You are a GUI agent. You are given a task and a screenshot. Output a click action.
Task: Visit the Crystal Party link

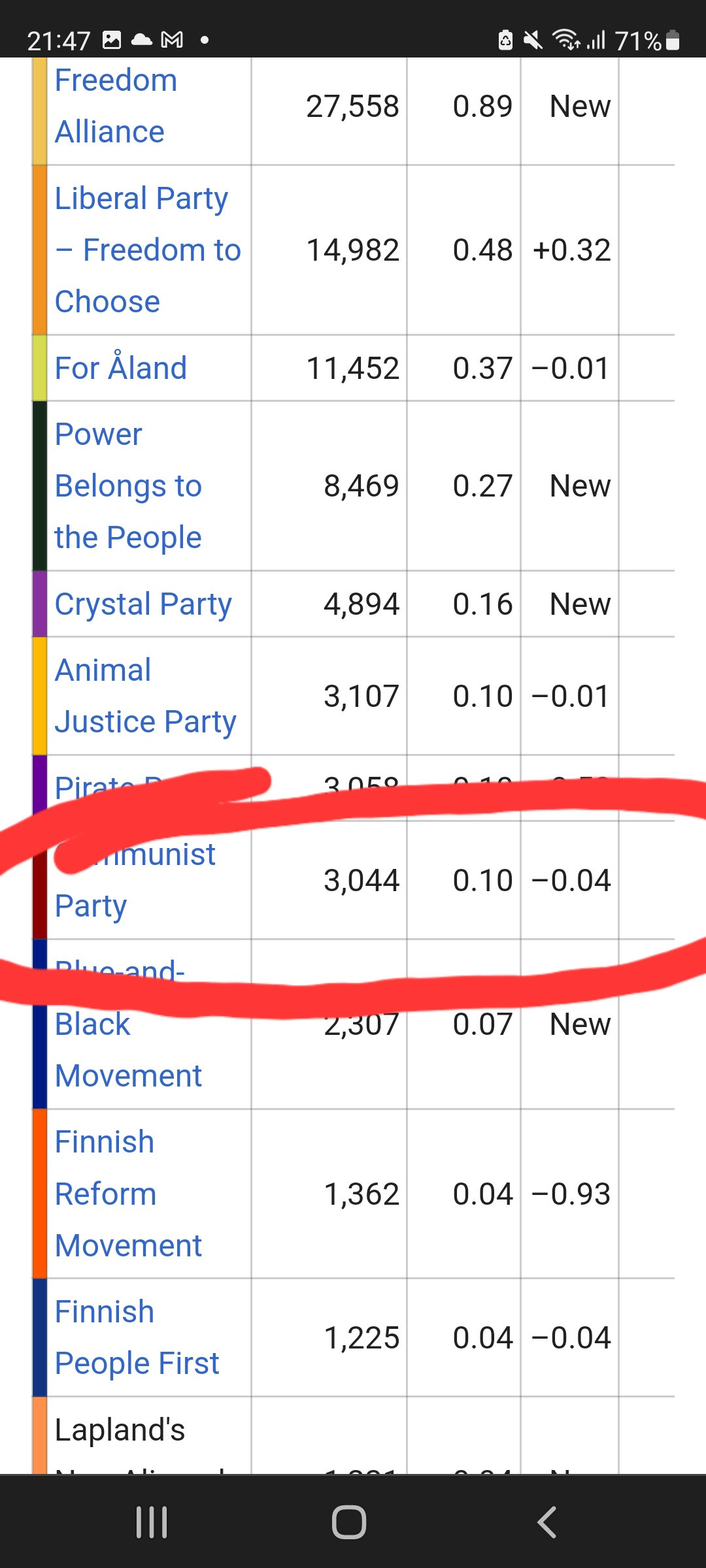click(x=143, y=604)
